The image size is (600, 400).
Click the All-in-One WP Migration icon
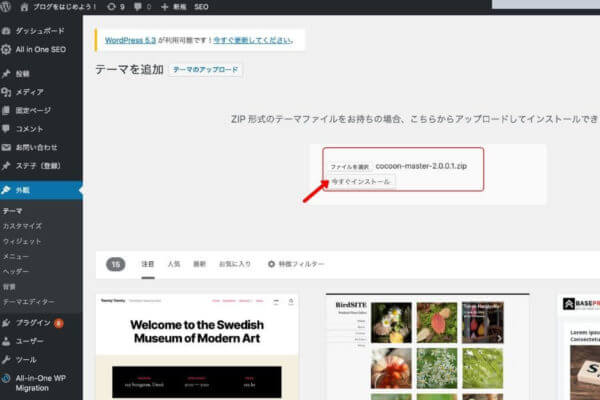coord(6,379)
